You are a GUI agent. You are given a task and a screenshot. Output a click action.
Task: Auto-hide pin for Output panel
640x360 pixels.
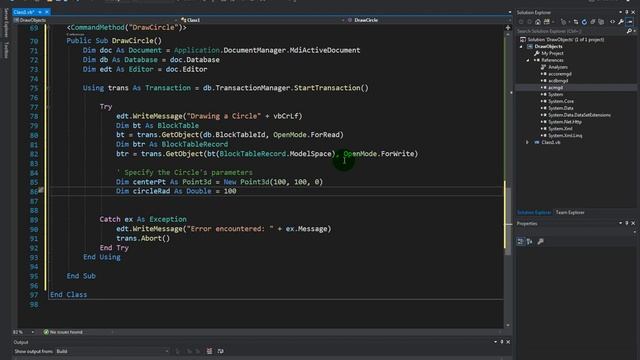(502, 342)
